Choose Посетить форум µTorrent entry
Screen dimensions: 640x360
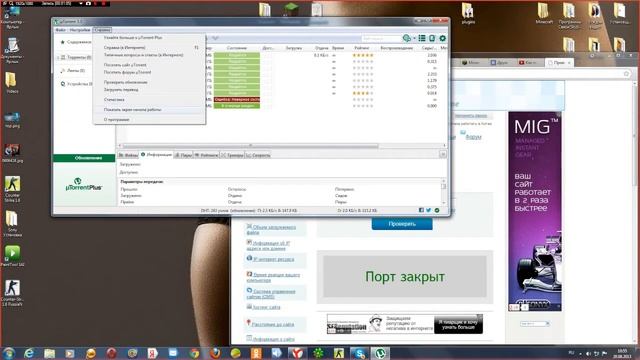[x=127, y=72]
